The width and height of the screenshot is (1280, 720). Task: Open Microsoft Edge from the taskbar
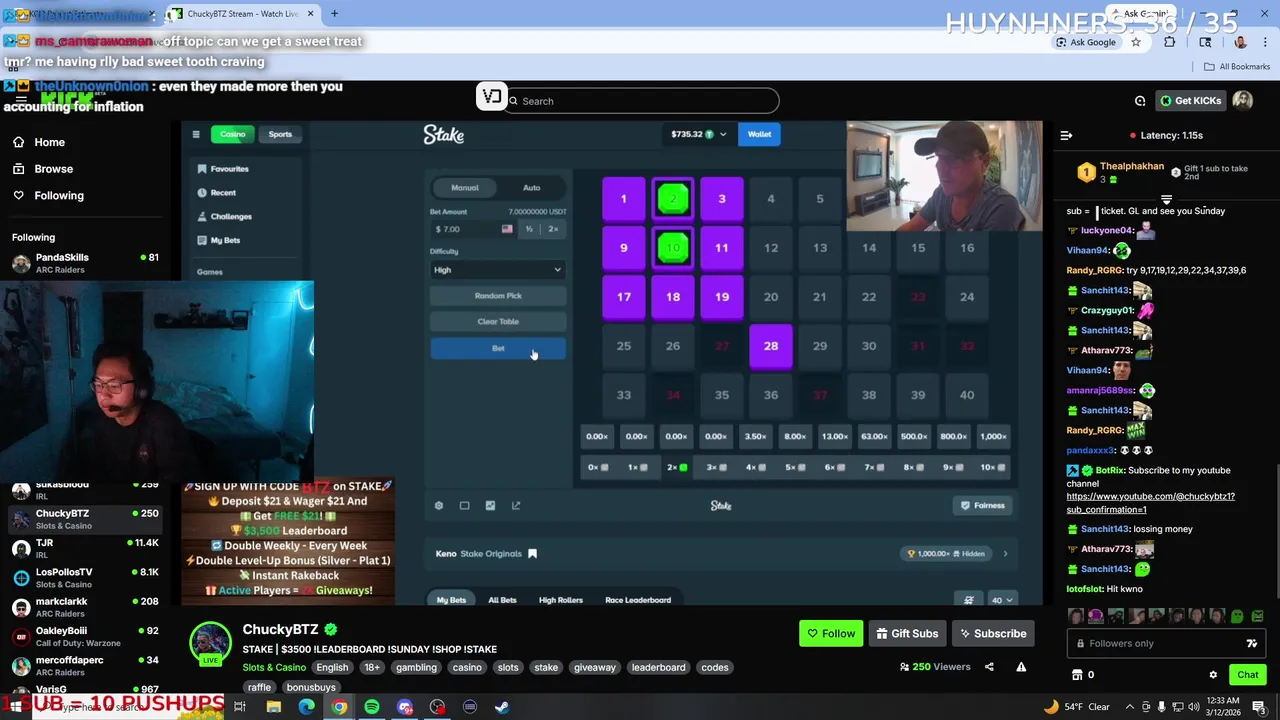[306, 707]
